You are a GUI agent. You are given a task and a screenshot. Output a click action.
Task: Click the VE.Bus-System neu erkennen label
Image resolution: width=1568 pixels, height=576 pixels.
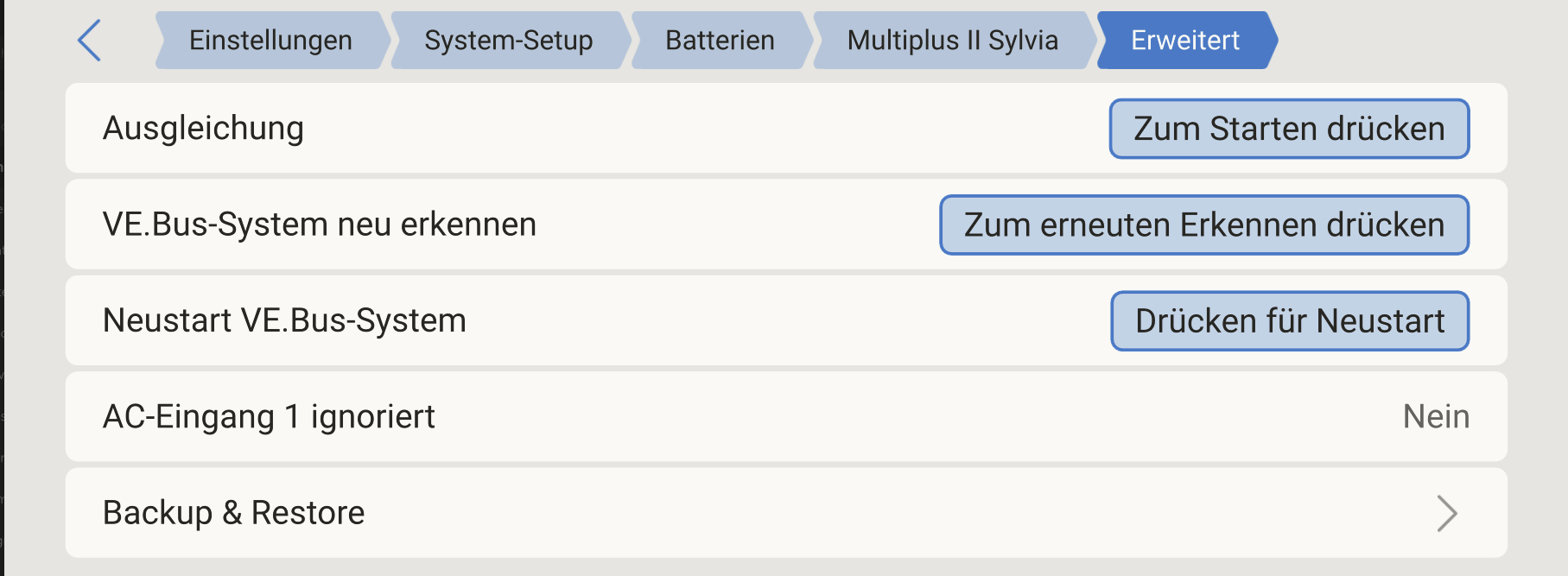click(319, 225)
